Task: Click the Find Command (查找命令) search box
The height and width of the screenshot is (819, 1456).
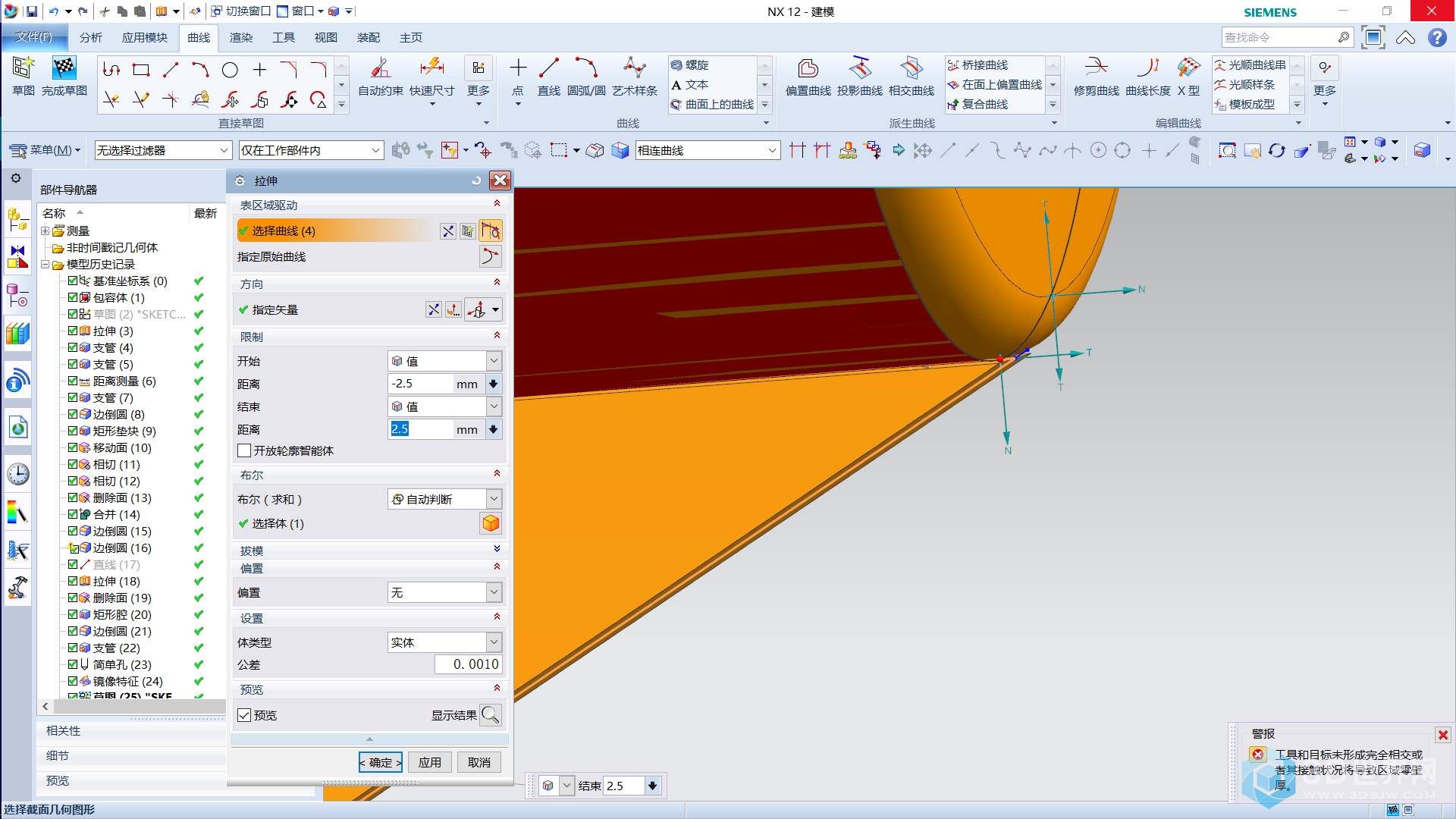Action: 1287,37
